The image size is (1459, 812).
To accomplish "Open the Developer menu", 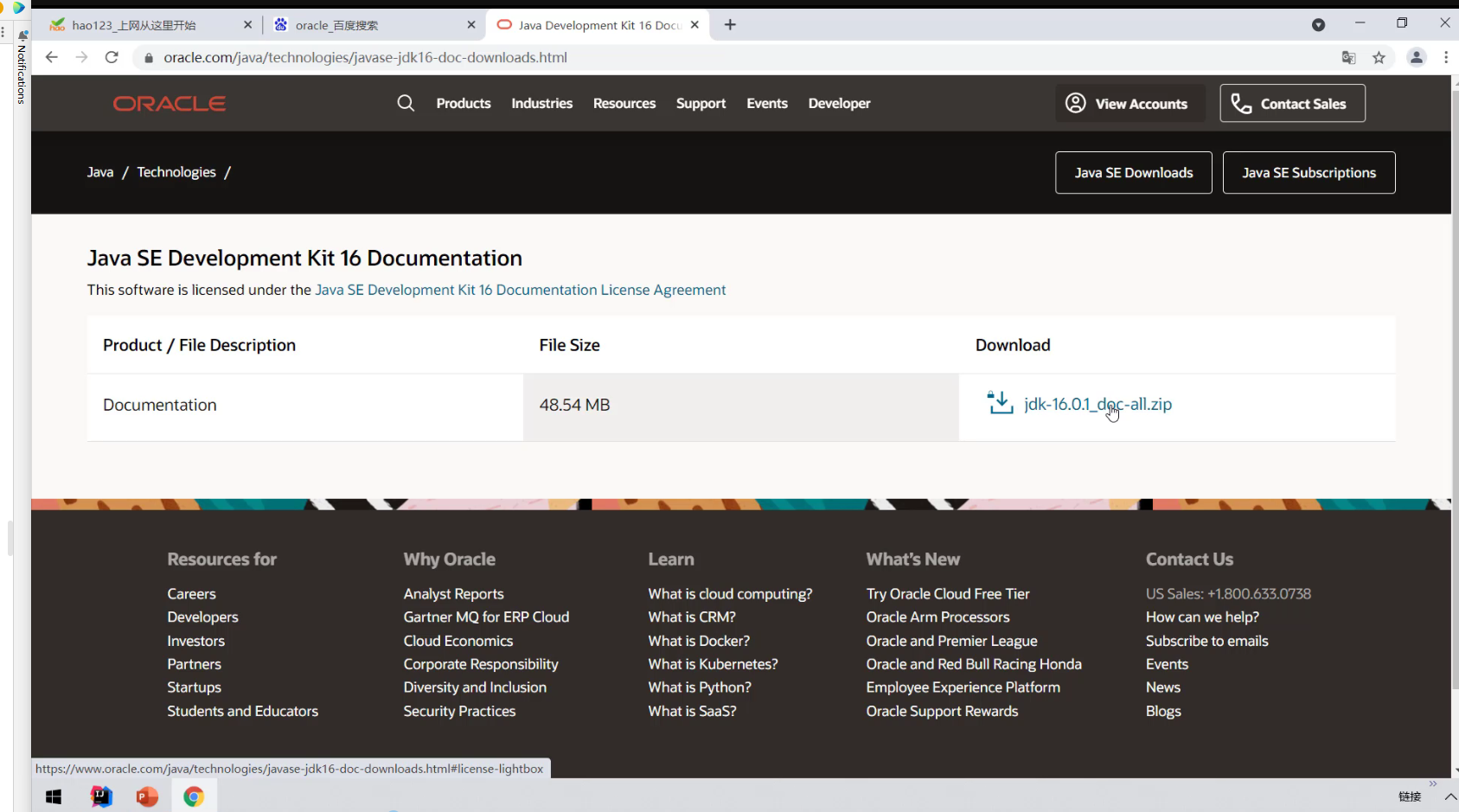I will 840,104.
